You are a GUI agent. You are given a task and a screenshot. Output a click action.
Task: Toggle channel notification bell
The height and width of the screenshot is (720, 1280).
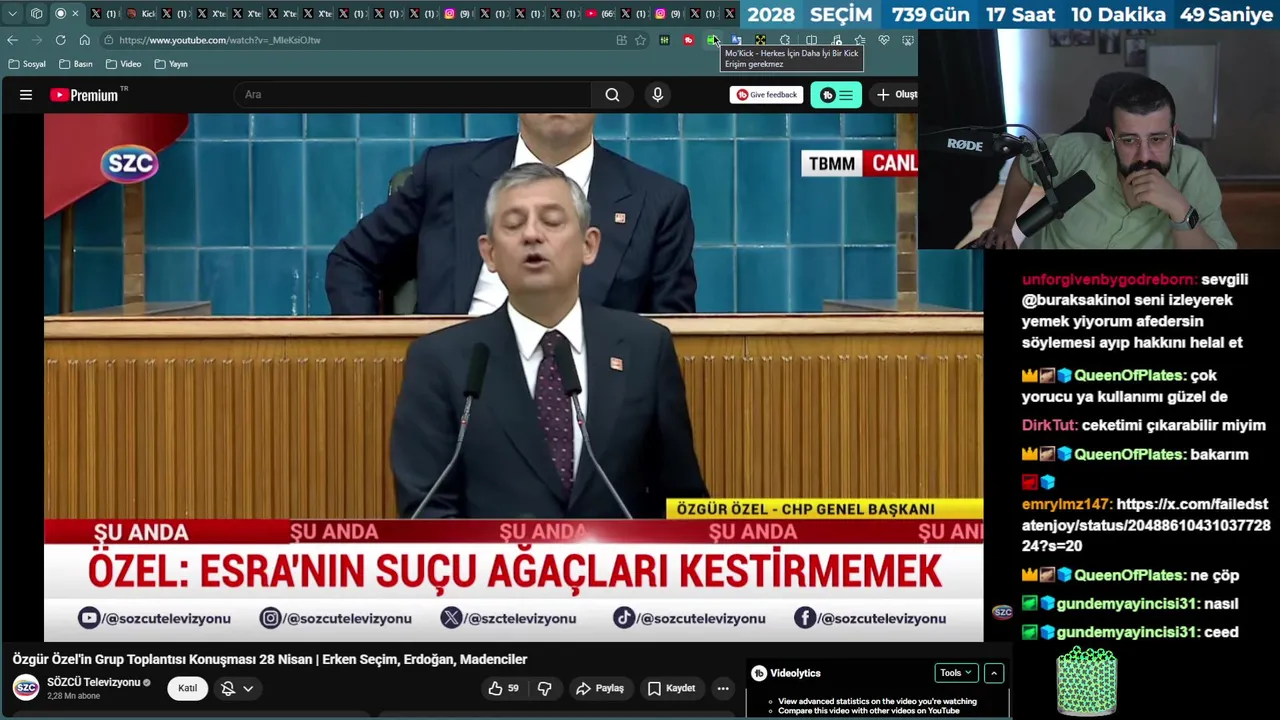click(x=228, y=688)
